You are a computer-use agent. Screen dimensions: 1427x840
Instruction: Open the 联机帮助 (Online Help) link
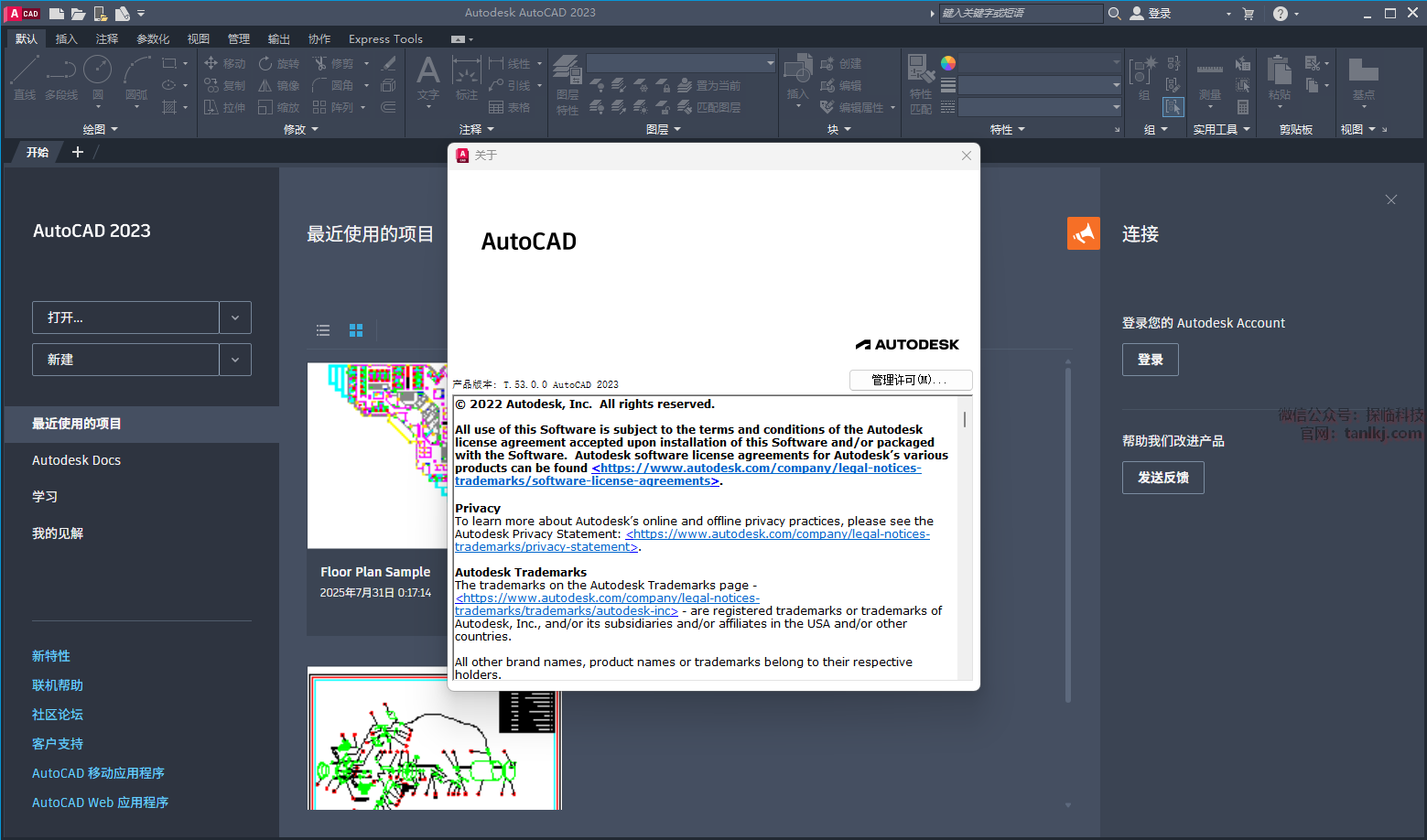[x=58, y=685]
